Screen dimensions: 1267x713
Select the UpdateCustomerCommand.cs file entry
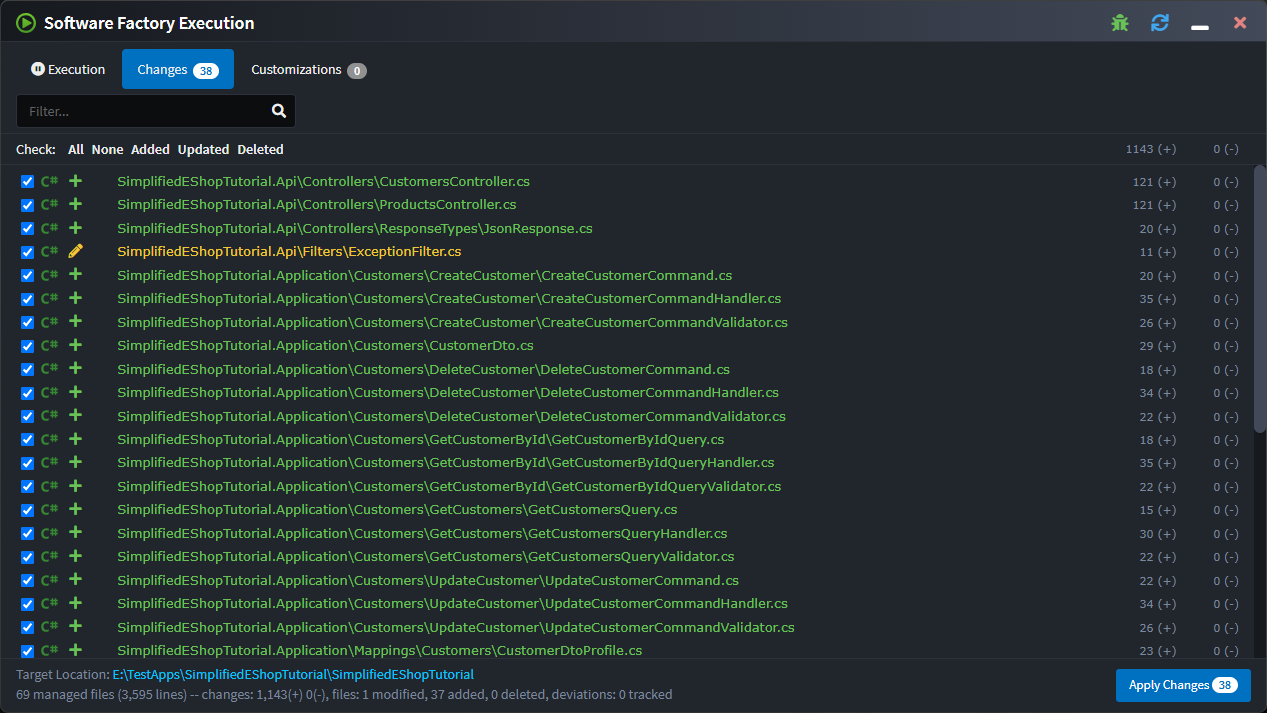[x=428, y=580]
